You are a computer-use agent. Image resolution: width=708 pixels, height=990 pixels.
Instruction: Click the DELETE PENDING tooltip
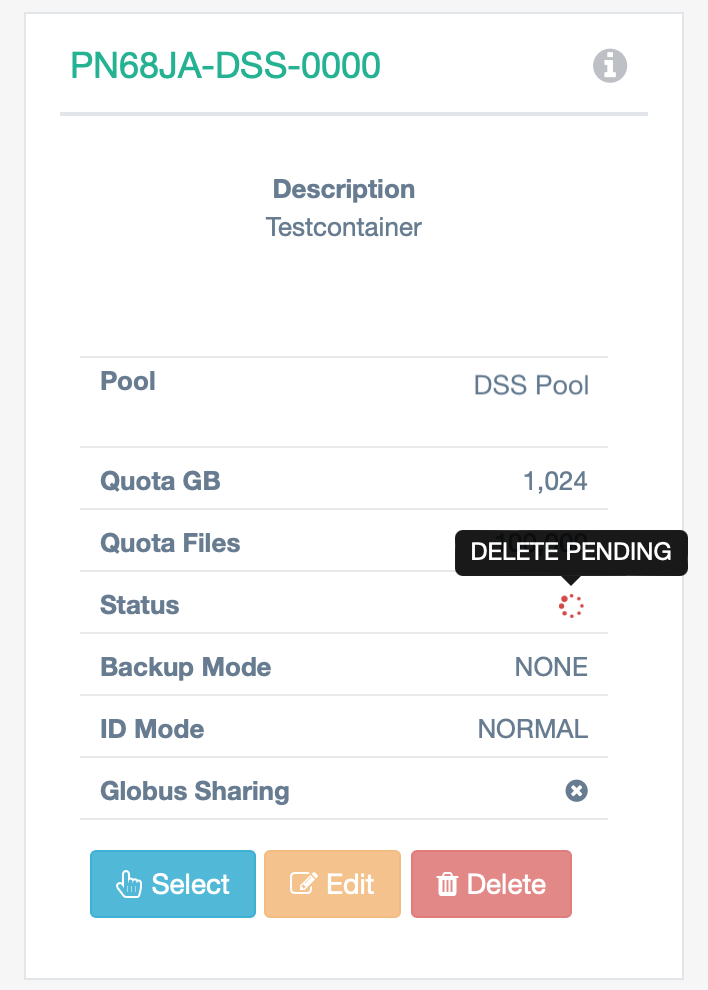pos(571,552)
